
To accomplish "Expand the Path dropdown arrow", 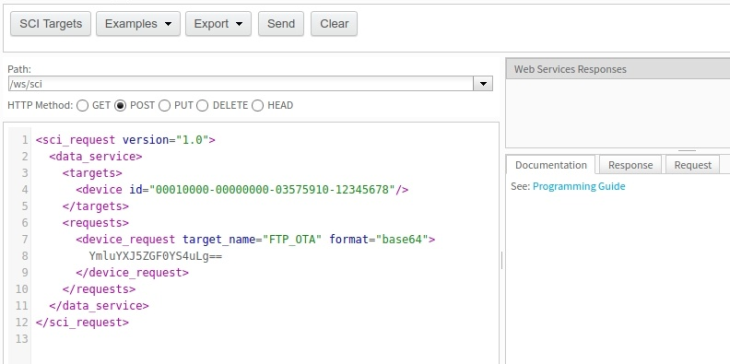I will 483,84.
